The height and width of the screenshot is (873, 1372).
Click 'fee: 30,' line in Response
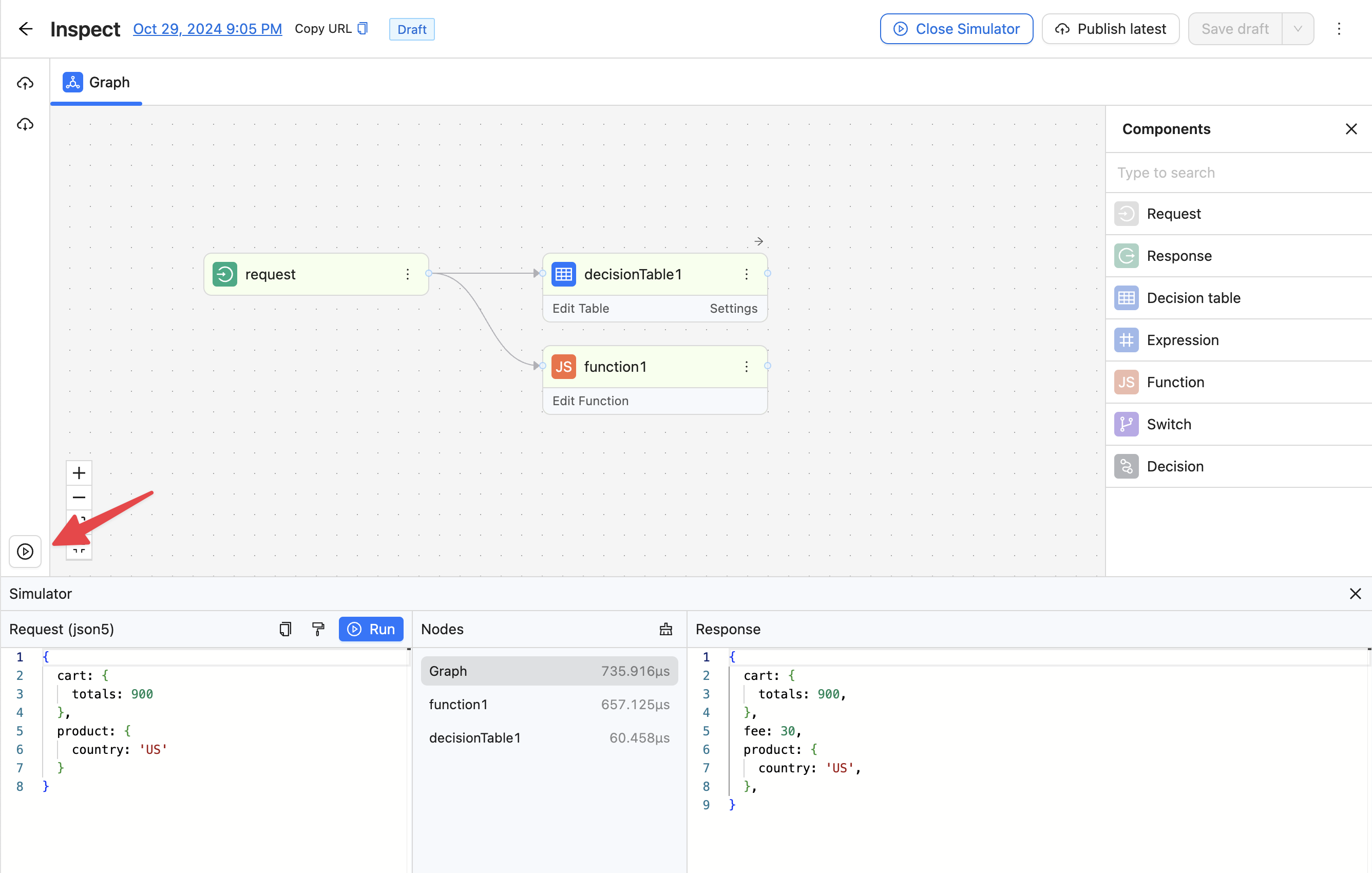coord(772,731)
